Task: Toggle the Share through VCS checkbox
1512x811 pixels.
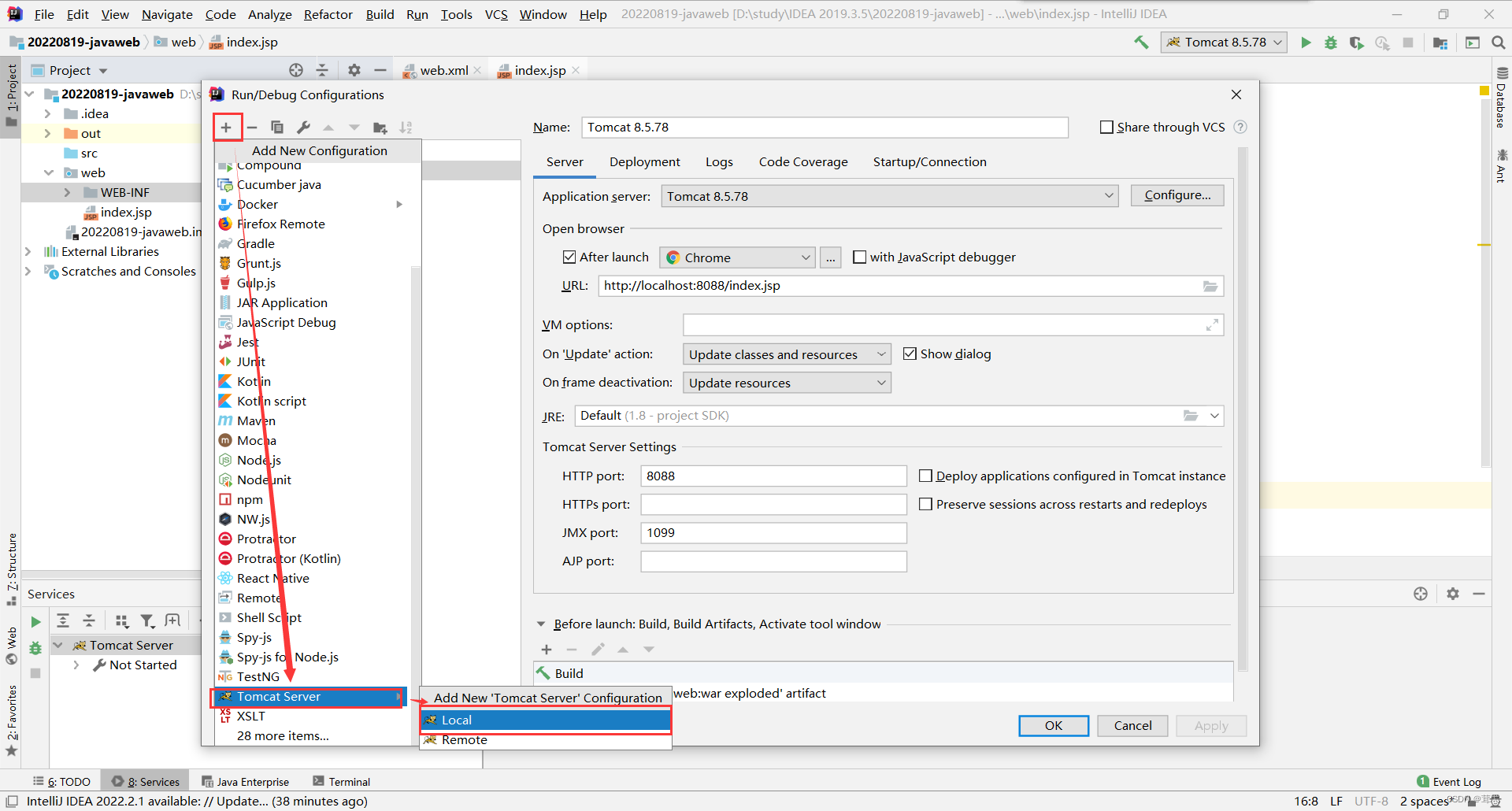Action: 1106,127
